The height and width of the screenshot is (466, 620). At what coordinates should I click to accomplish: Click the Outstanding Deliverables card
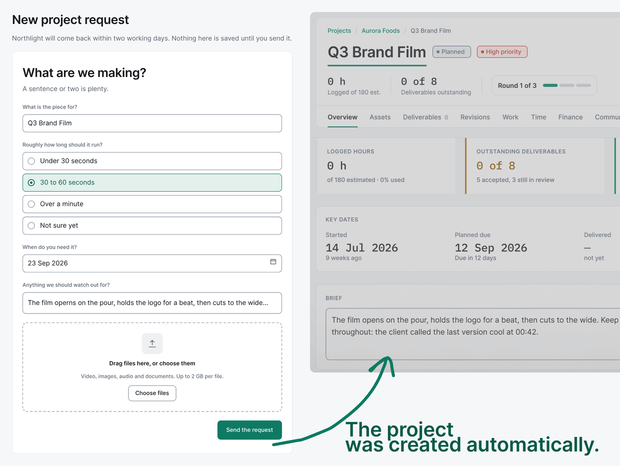pyautogui.click(x=535, y=166)
